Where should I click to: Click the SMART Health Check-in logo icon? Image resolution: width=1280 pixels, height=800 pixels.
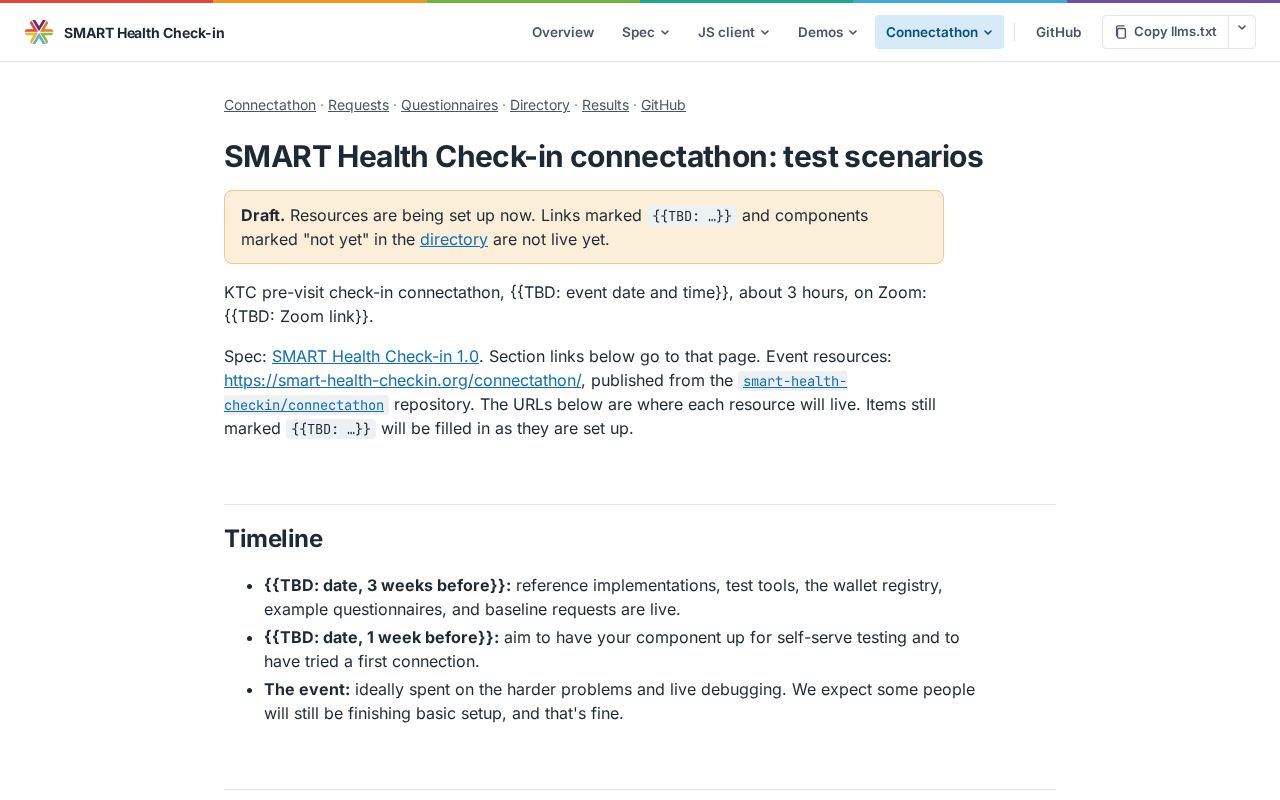point(39,32)
